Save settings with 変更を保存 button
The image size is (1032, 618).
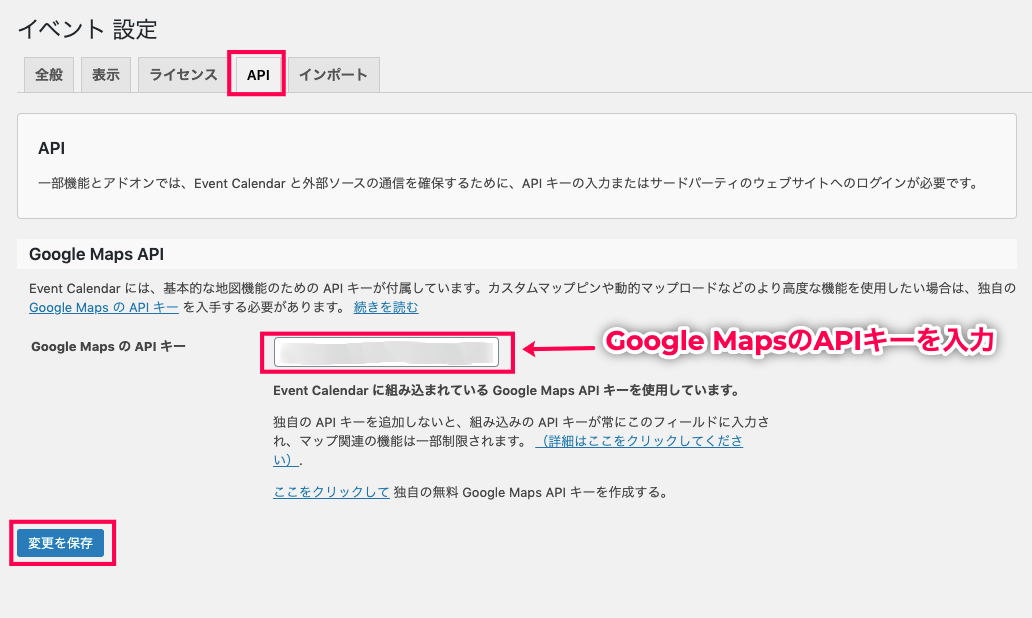click(x=61, y=543)
